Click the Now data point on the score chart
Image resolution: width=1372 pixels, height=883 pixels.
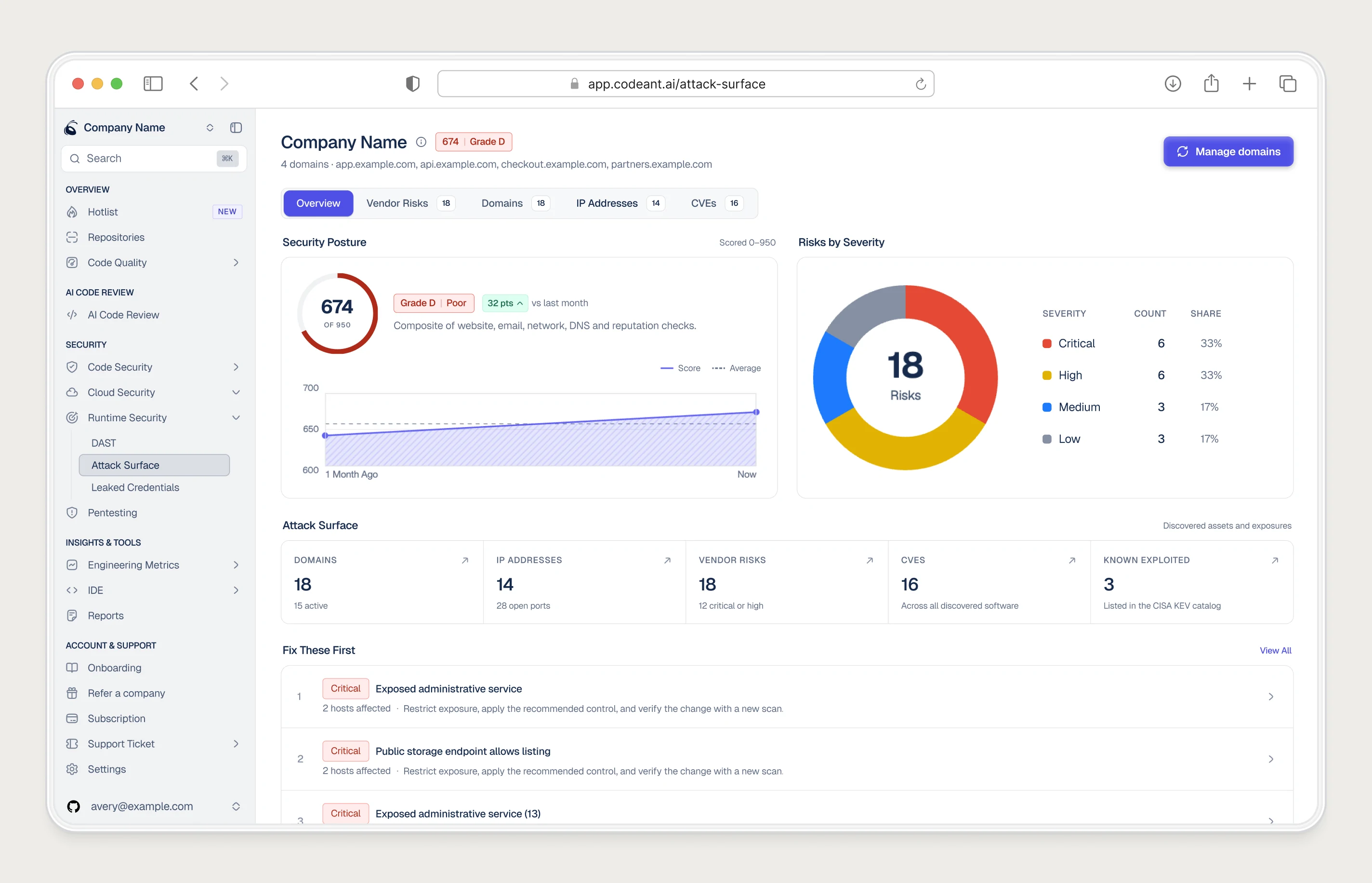(756, 412)
